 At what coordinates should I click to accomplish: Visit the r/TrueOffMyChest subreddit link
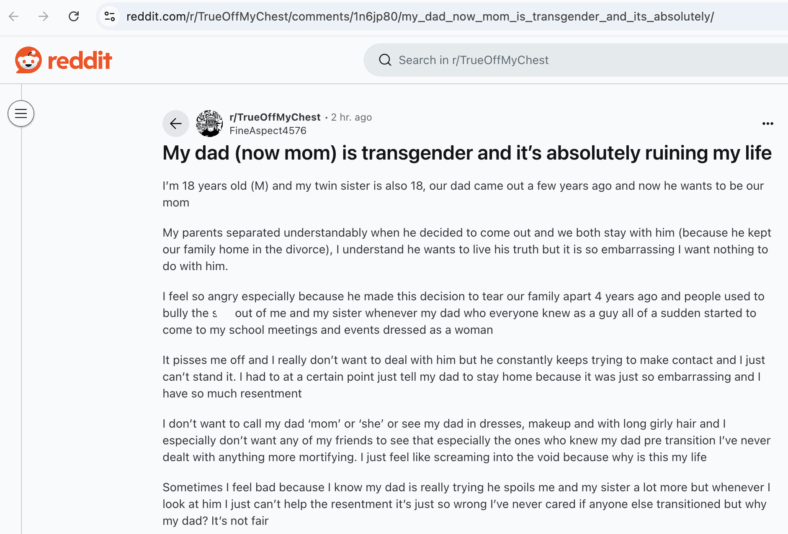274,117
